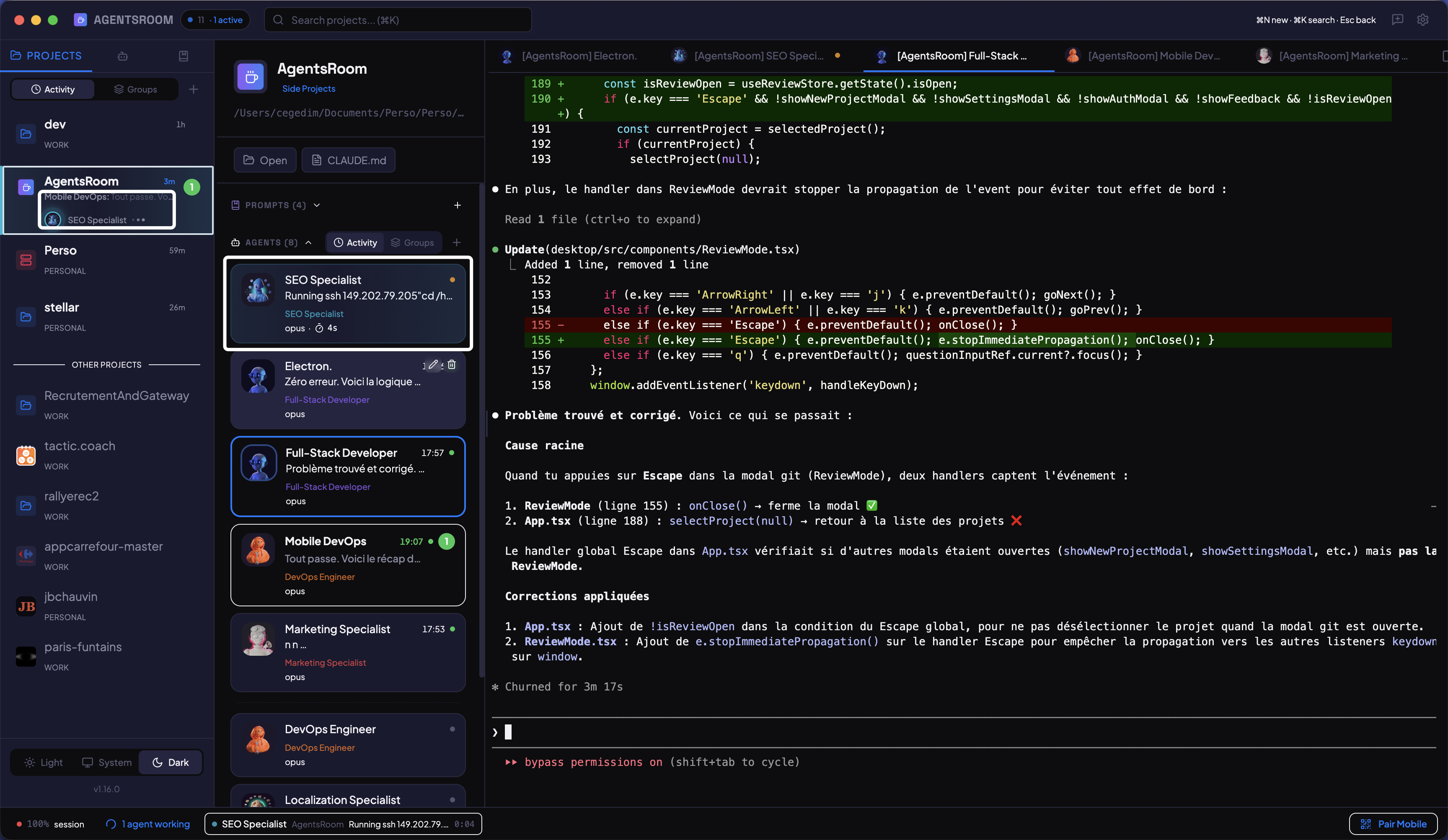Screen dimensions: 1448x840
Task: Switch theme to Light mode
Action: [43, 763]
